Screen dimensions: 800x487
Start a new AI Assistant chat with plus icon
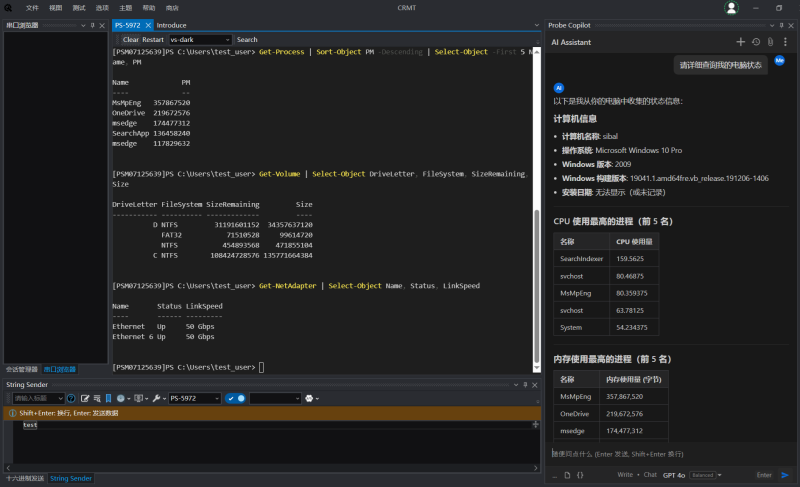click(740, 42)
